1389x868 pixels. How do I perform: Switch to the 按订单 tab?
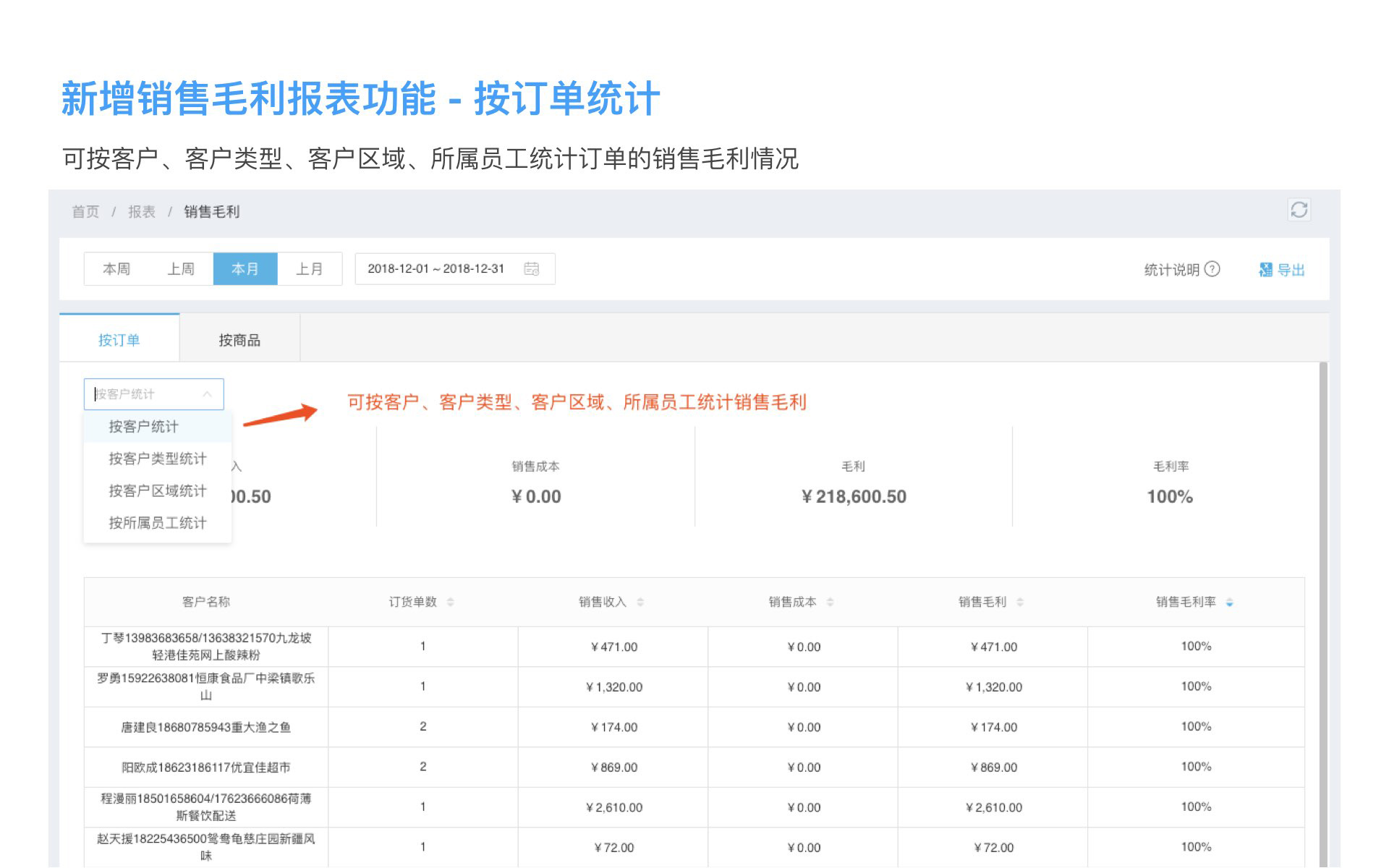pyautogui.click(x=119, y=340)
